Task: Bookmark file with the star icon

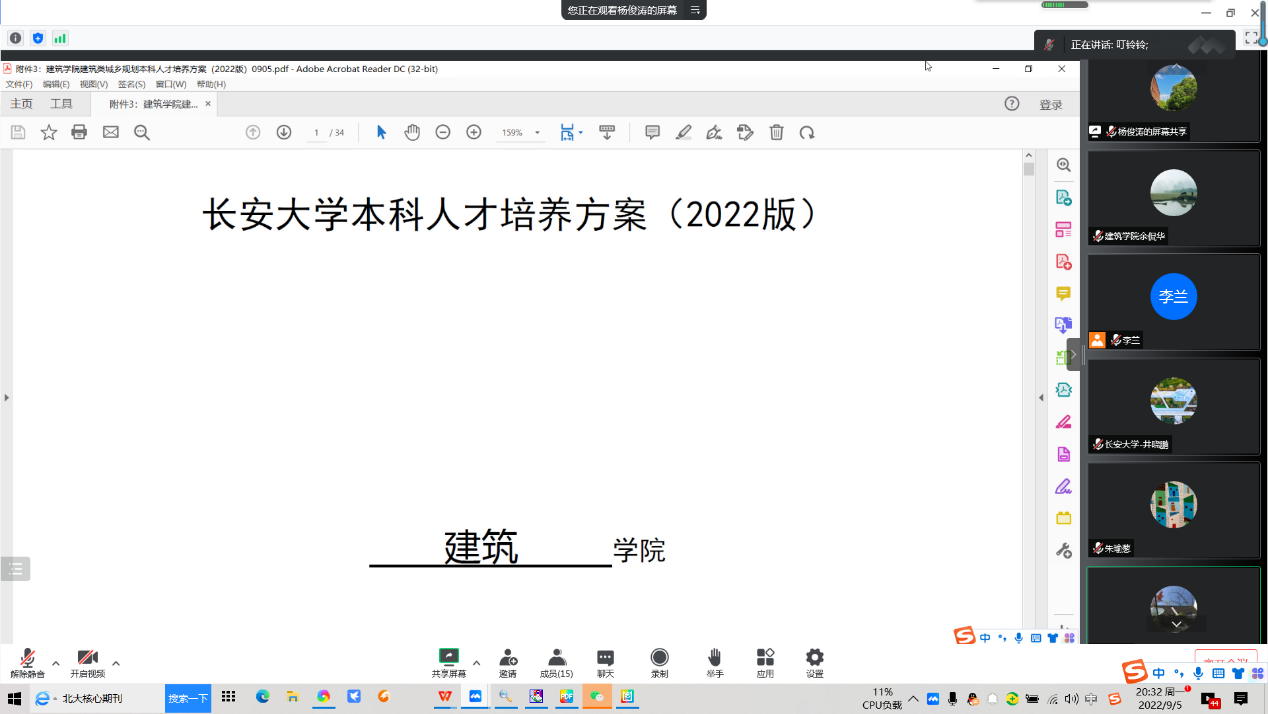Action: (x=48, y=133)
